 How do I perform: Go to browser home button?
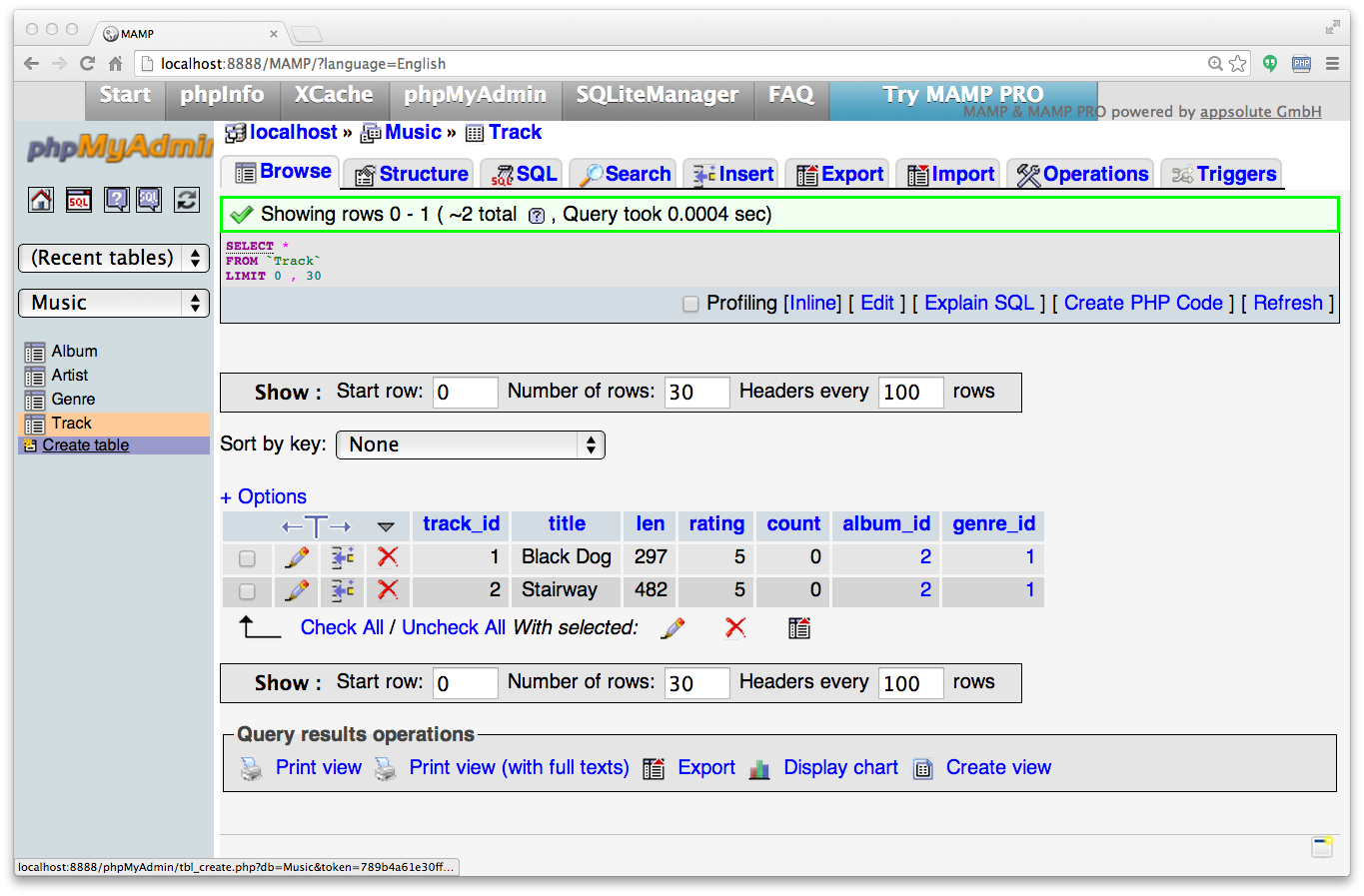[116, 63]
